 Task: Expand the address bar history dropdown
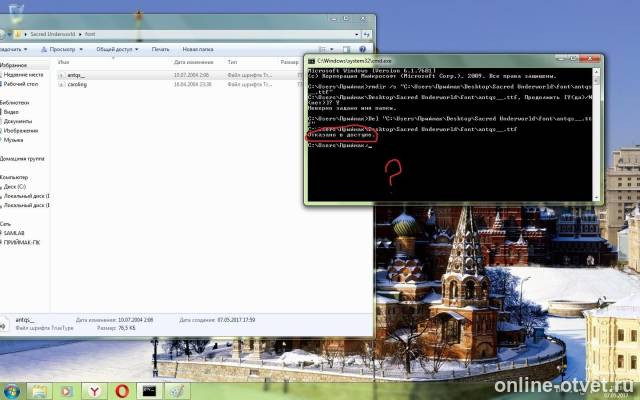point(356,35)
